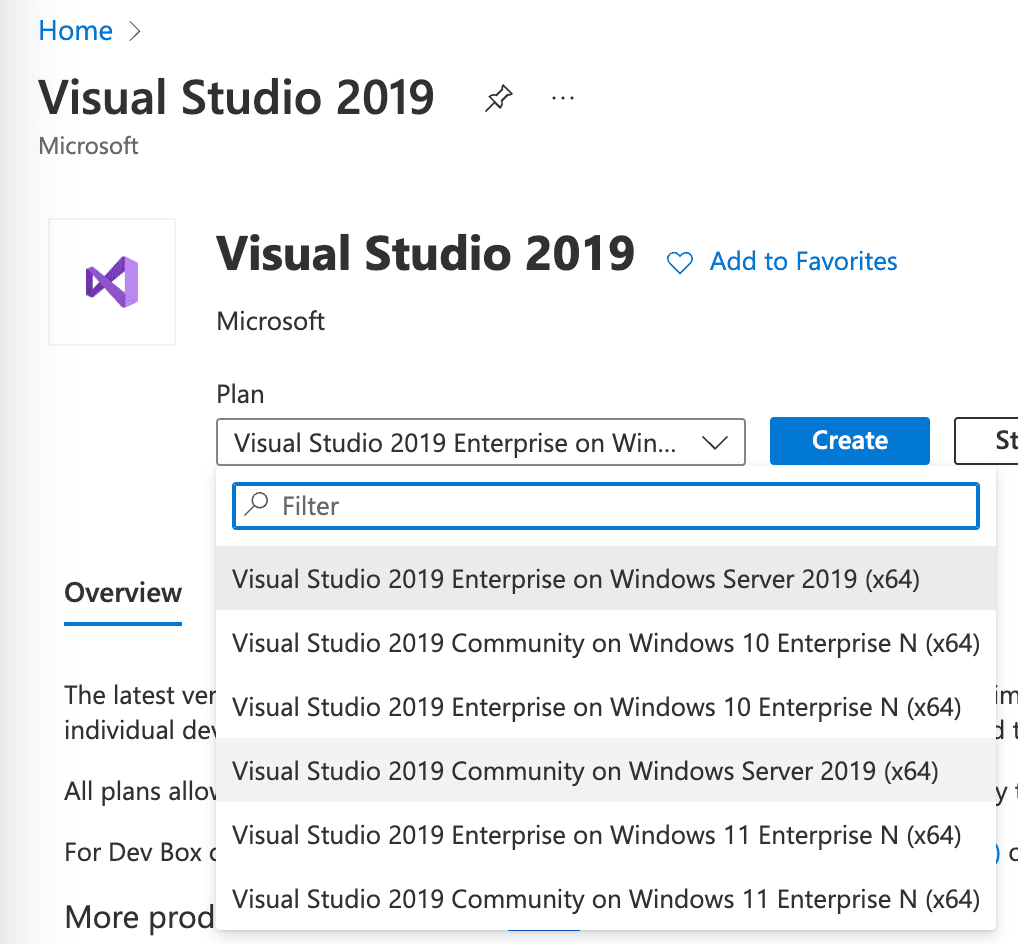Click the Add to Favorites link
Screen dimensions: 1018x944
[803, 261]
